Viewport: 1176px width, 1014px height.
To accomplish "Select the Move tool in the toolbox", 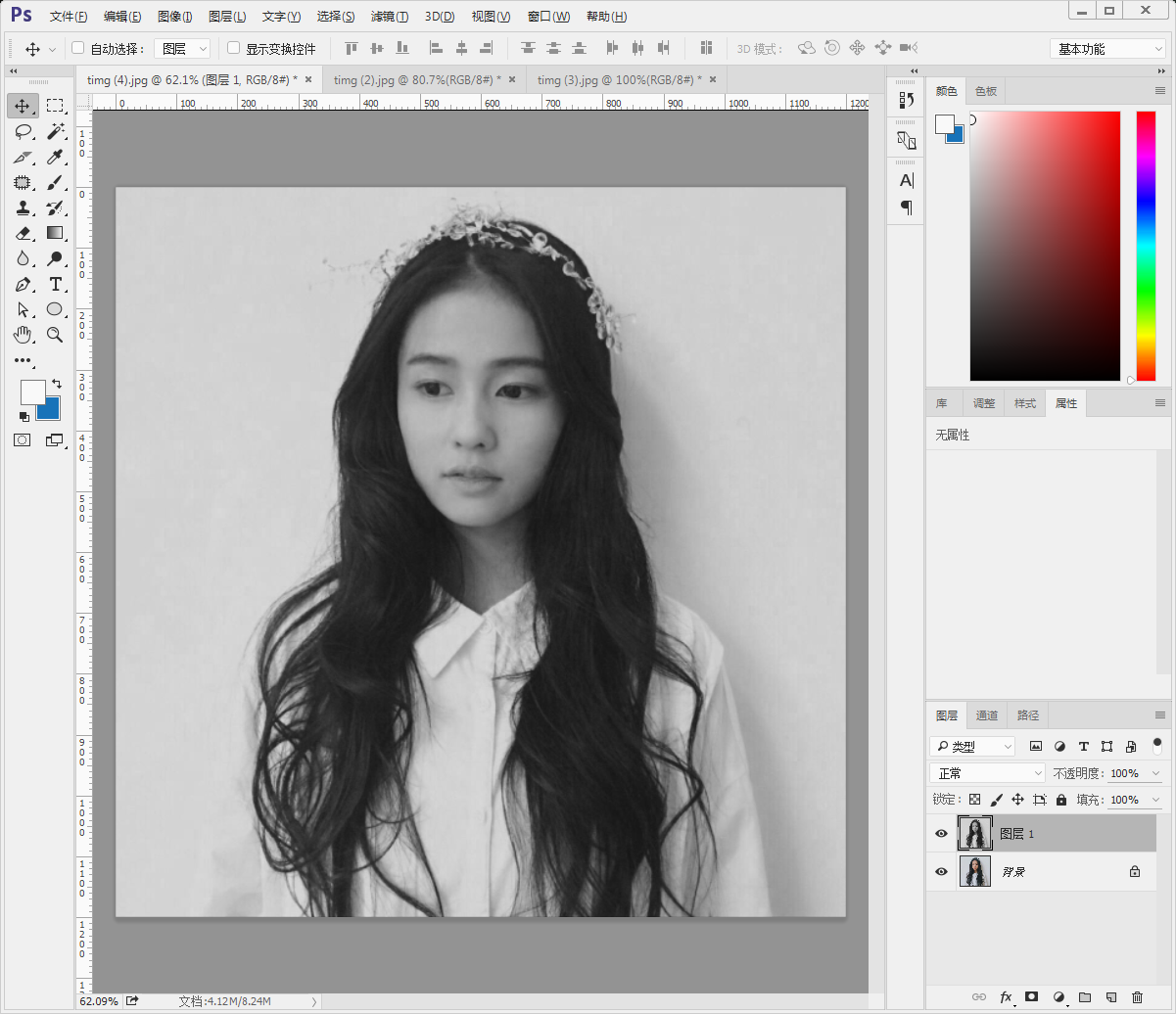I will pyautogui.click(x=23, y=106).
